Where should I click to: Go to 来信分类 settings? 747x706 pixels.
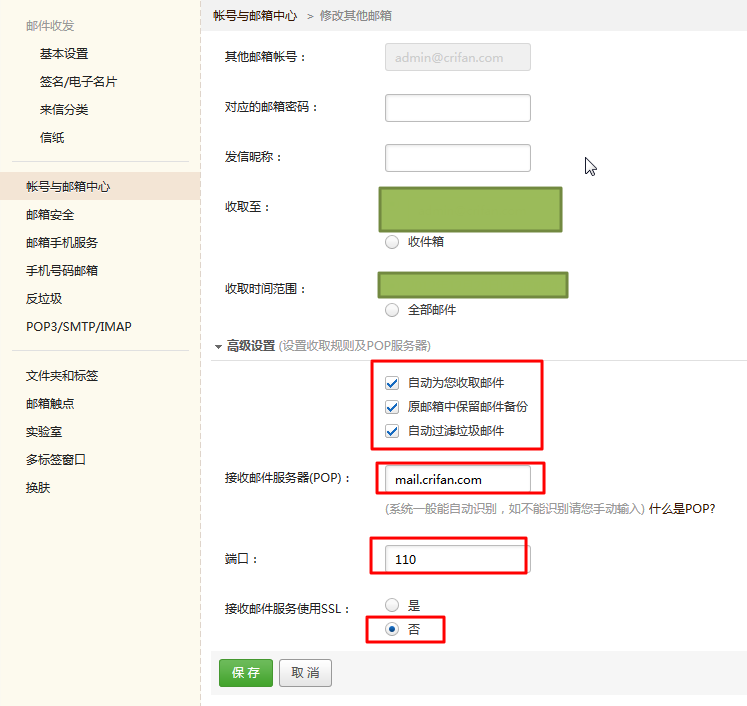pos(64,110)
